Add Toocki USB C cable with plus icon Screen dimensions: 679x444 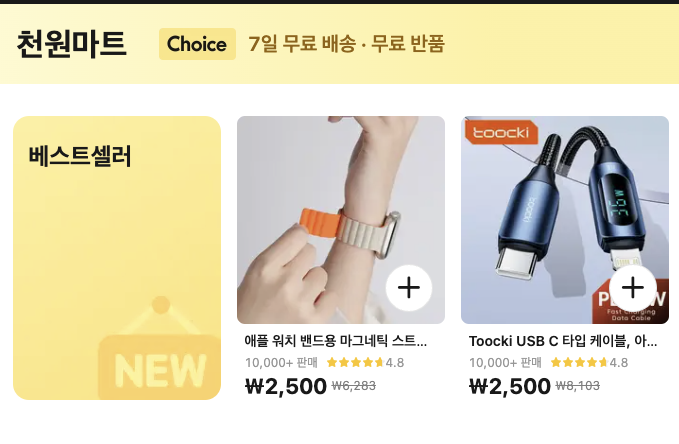633,288
